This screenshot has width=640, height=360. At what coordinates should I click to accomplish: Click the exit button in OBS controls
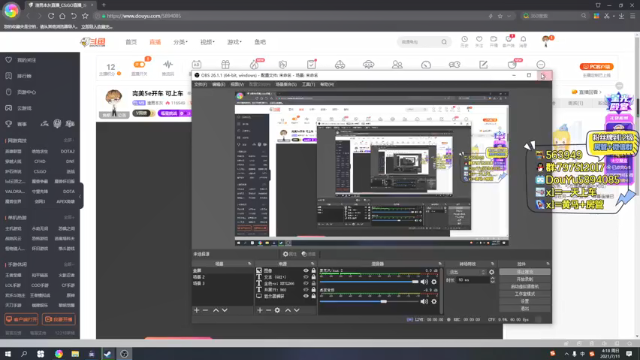524,309
